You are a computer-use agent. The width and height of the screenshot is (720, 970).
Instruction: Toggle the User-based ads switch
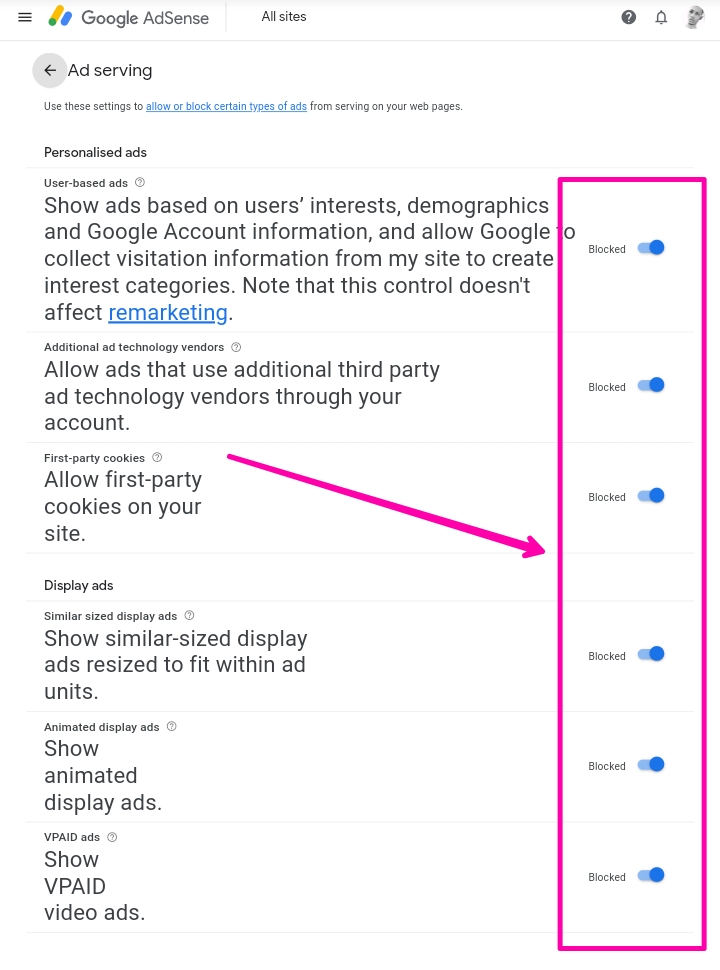(x=651, y=248)
